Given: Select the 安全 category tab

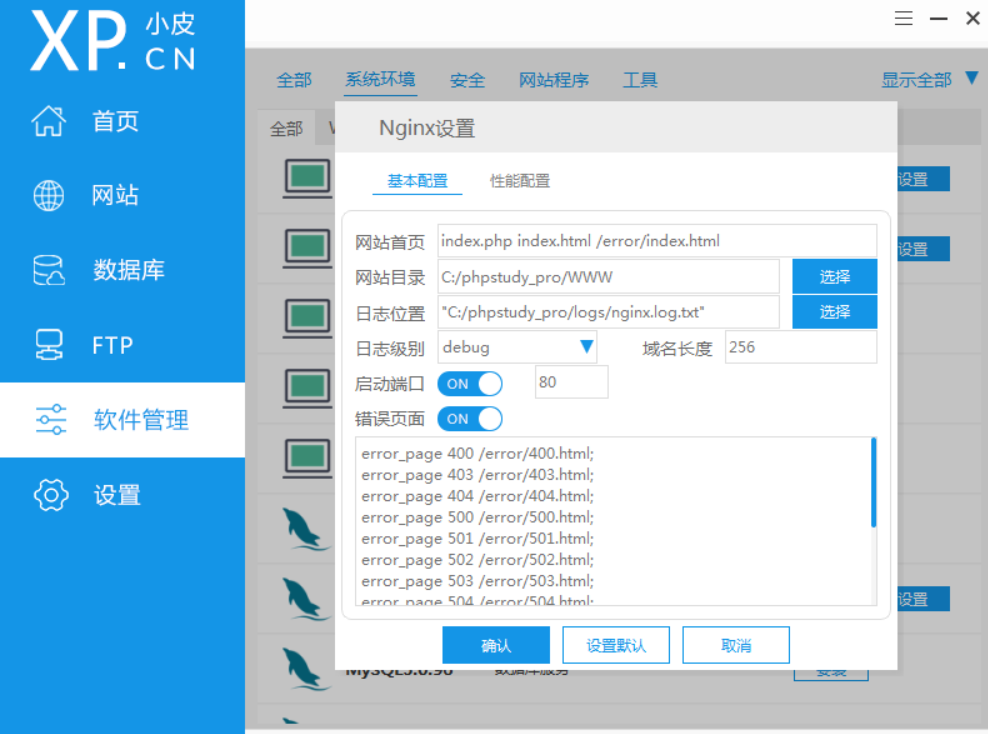Looking at the screenshot, I should pyautogui.click(x=467, y=80).
